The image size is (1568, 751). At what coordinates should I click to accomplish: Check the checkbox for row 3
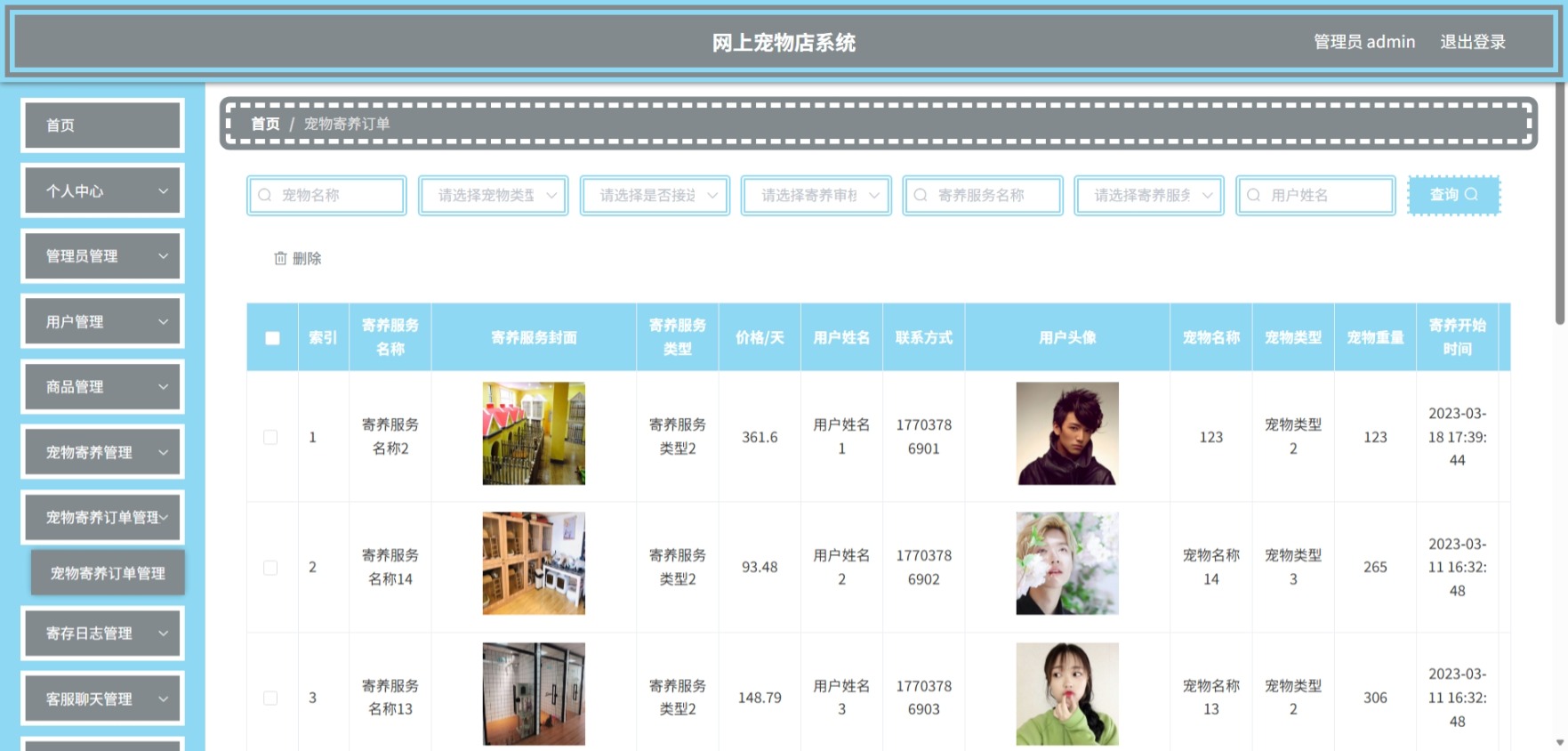point(270,699)
